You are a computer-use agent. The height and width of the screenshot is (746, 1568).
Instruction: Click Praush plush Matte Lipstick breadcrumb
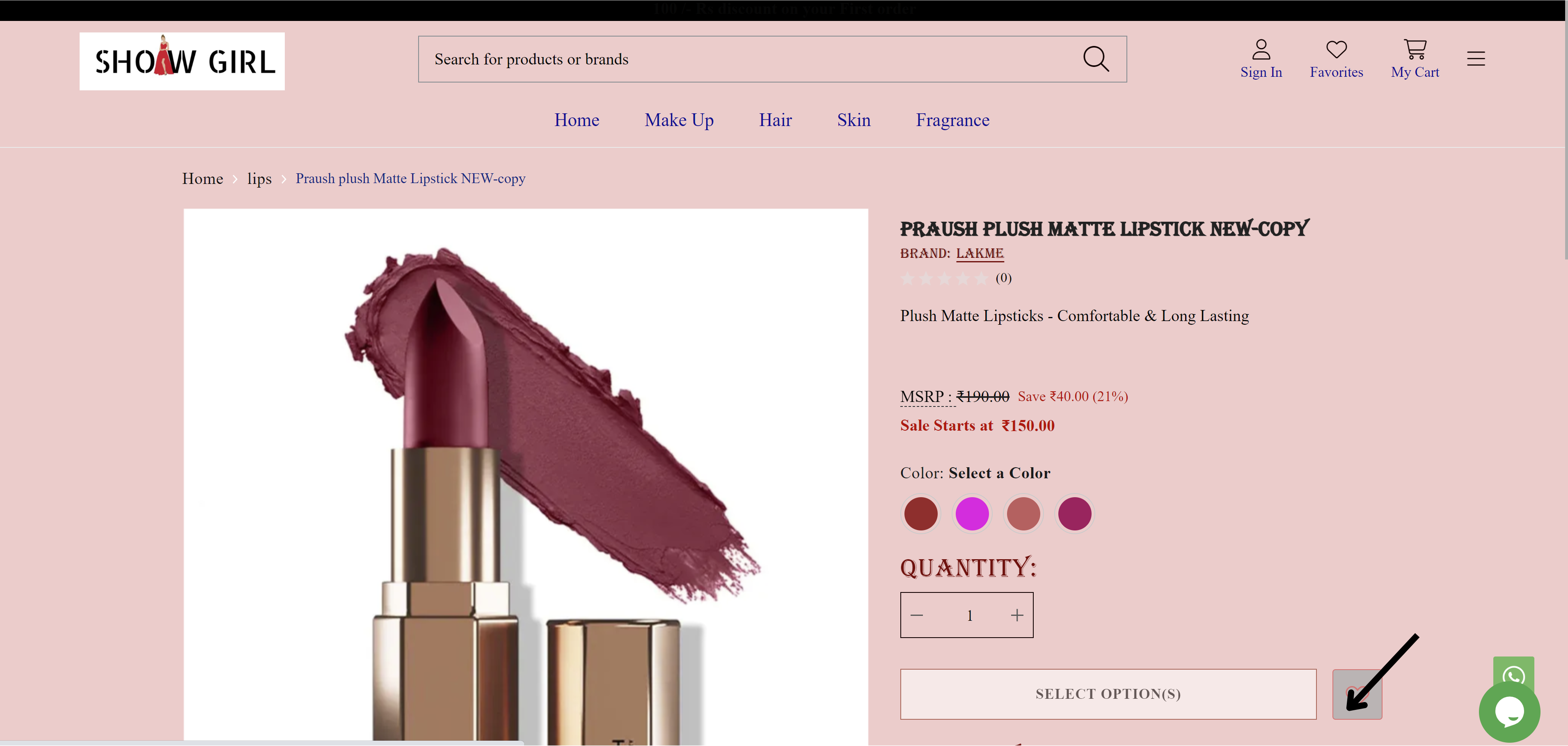pyautogui.click(x=410, y=179)
